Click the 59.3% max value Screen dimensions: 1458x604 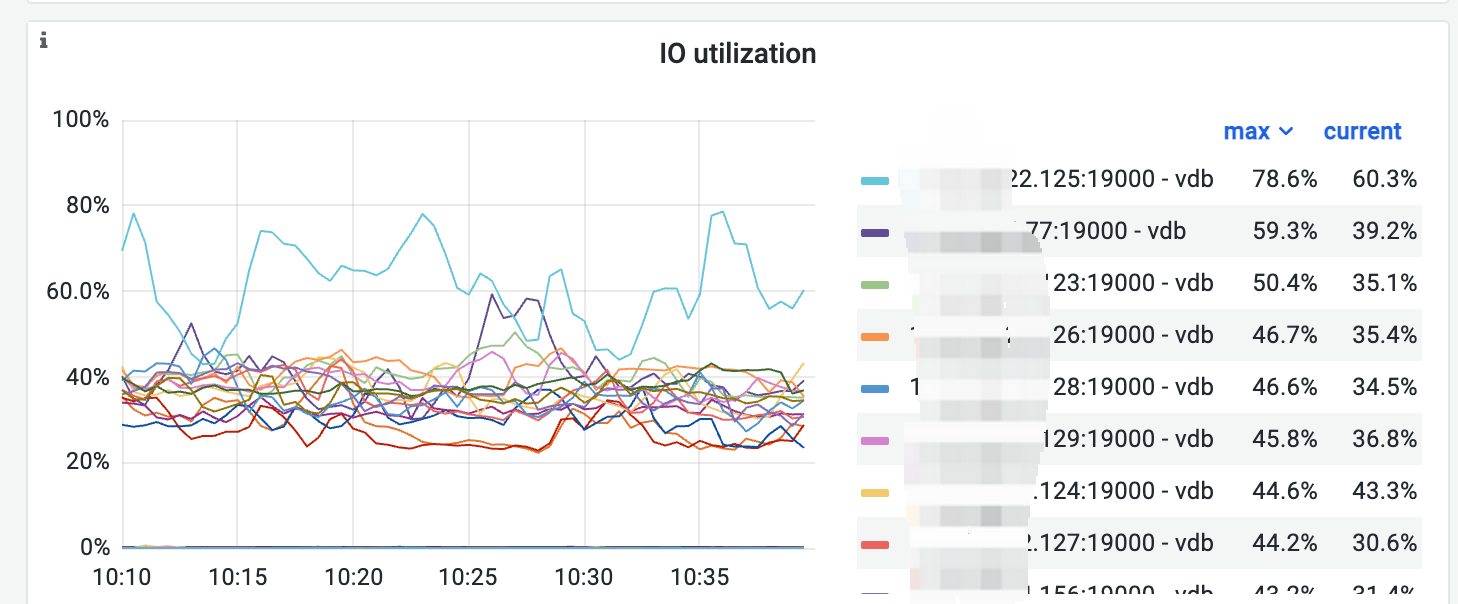1284,232
